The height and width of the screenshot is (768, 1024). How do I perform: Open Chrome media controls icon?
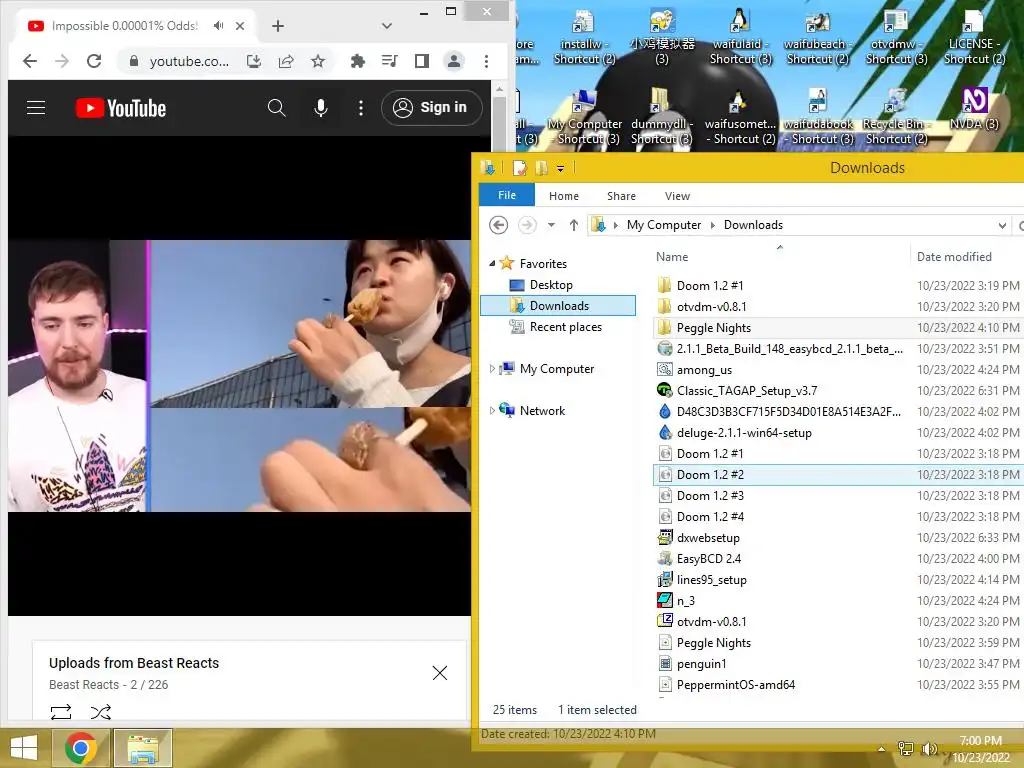pos(390,61)
